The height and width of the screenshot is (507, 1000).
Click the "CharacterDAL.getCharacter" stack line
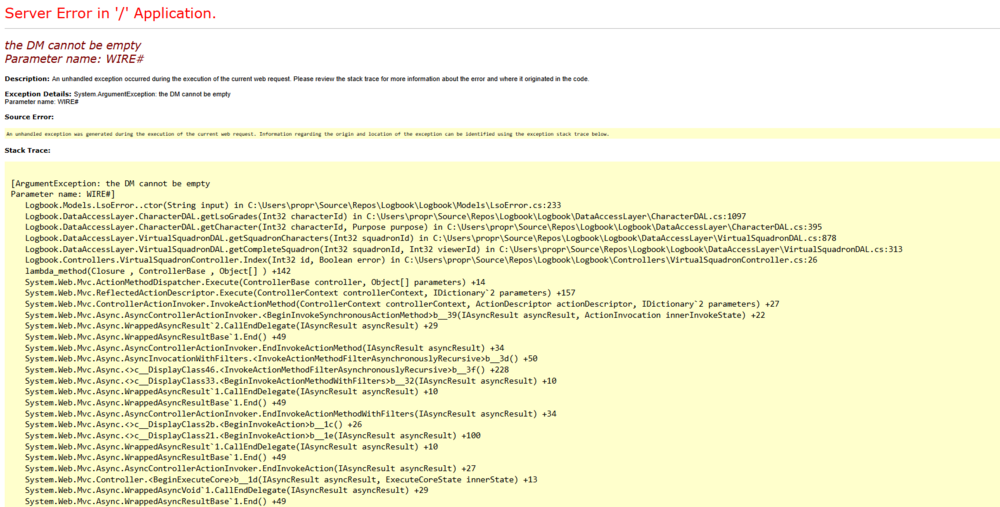[423, 227]
